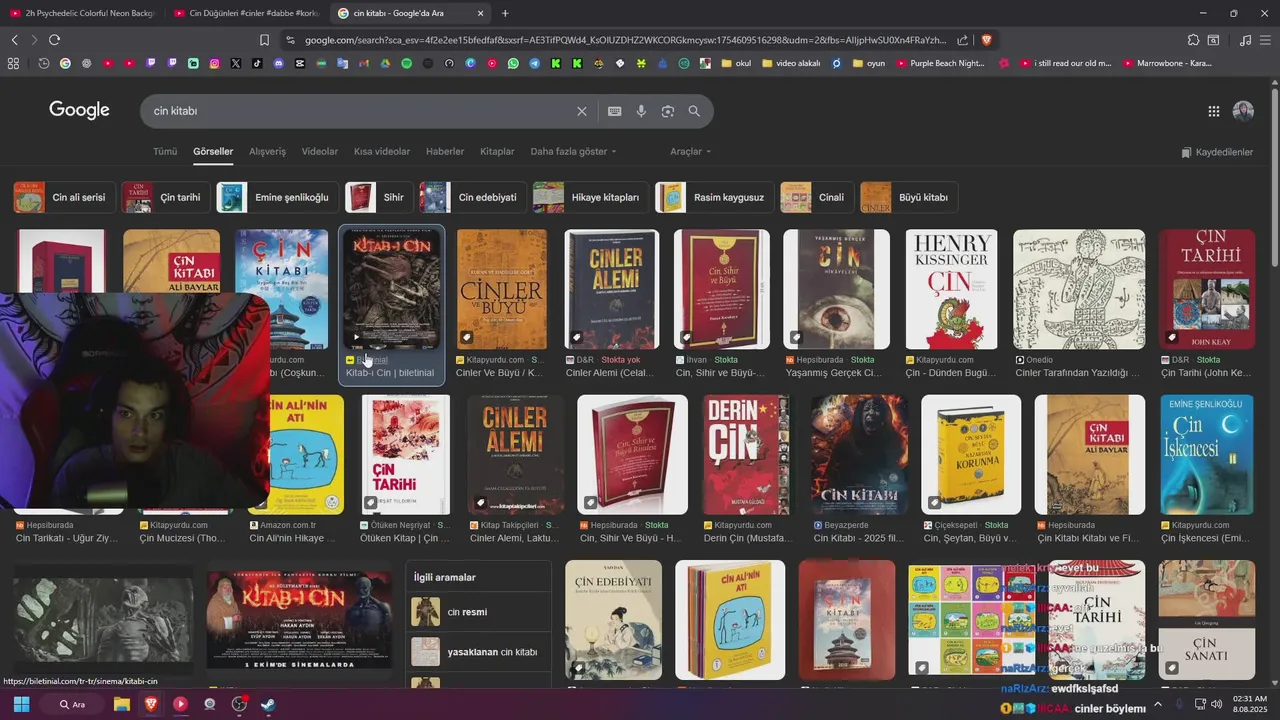
Task: Switch to the 'Kısa videolar' tab
Action: 382,152
